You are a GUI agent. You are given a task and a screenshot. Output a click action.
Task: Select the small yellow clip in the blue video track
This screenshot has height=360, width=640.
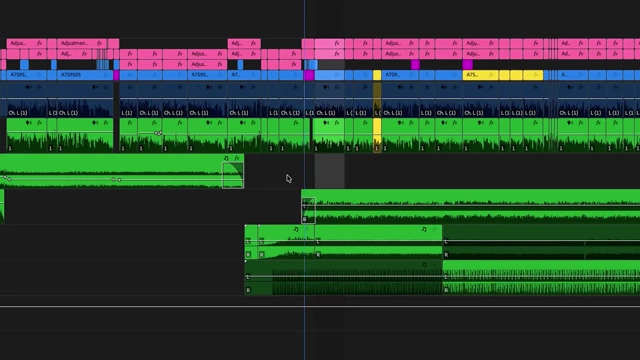click(x=377, y=75)
